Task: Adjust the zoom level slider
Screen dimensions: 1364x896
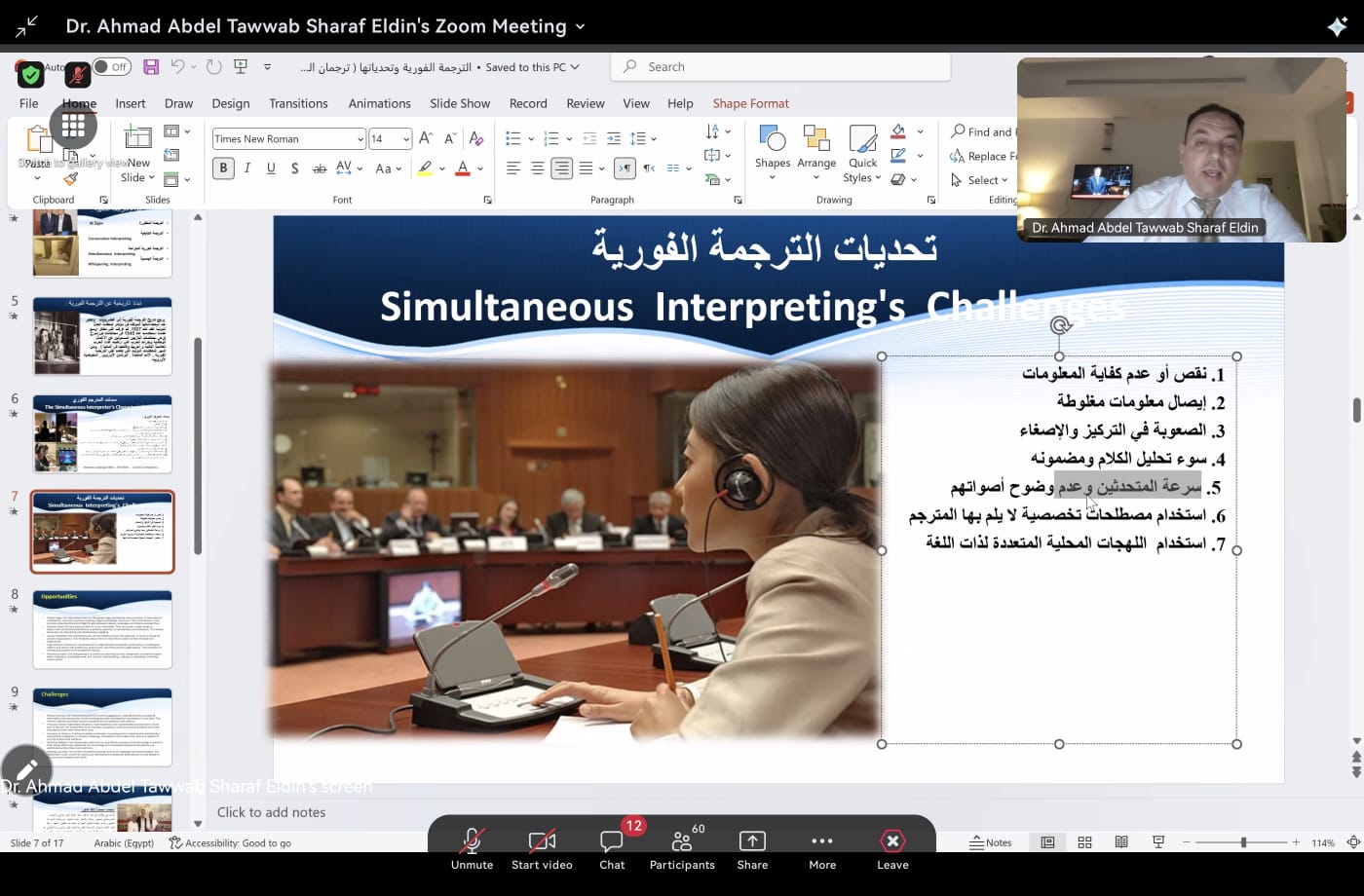Action: point(1243,842)
